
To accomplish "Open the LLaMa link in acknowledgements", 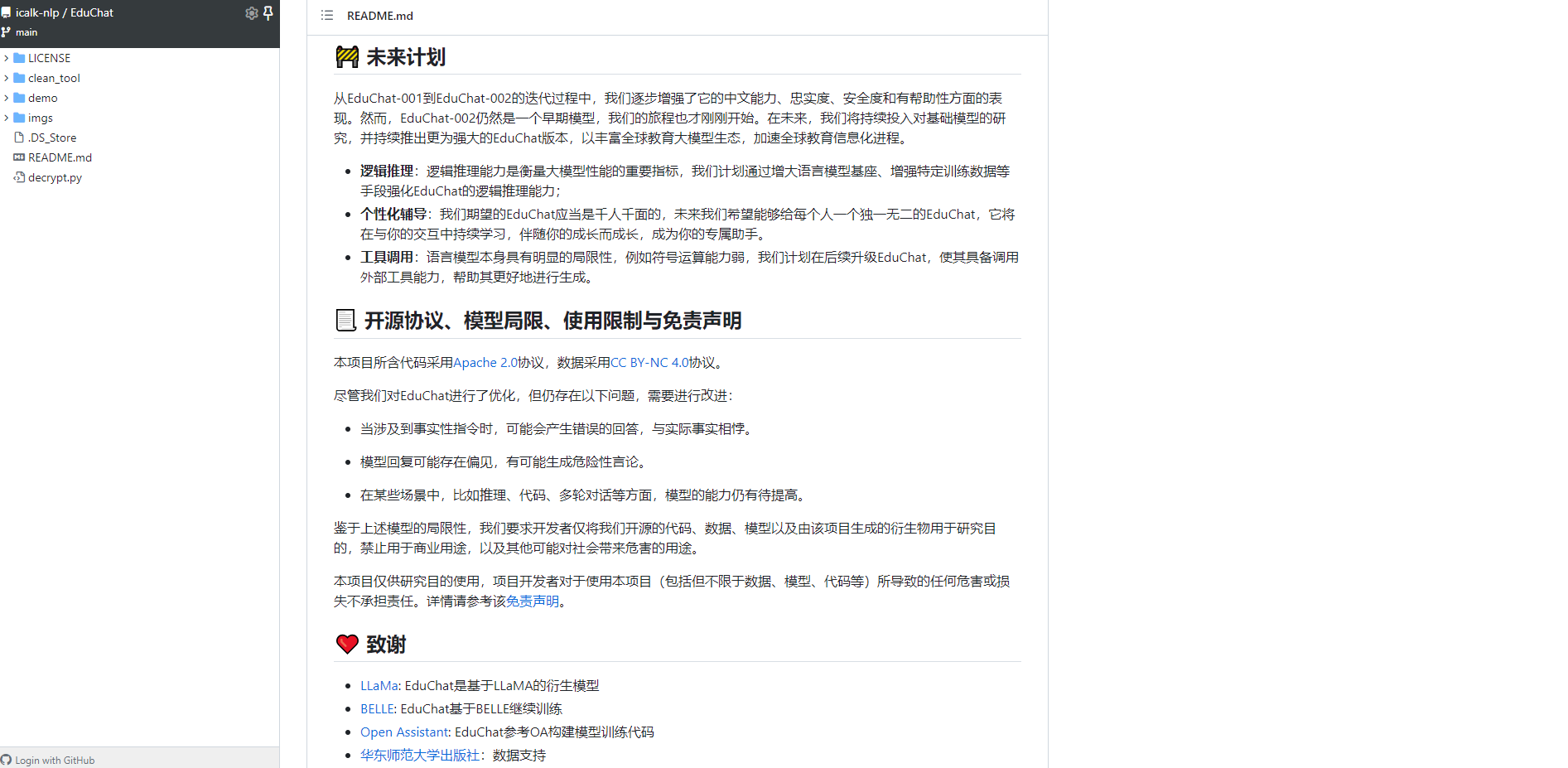I will (x=379, y=685).
